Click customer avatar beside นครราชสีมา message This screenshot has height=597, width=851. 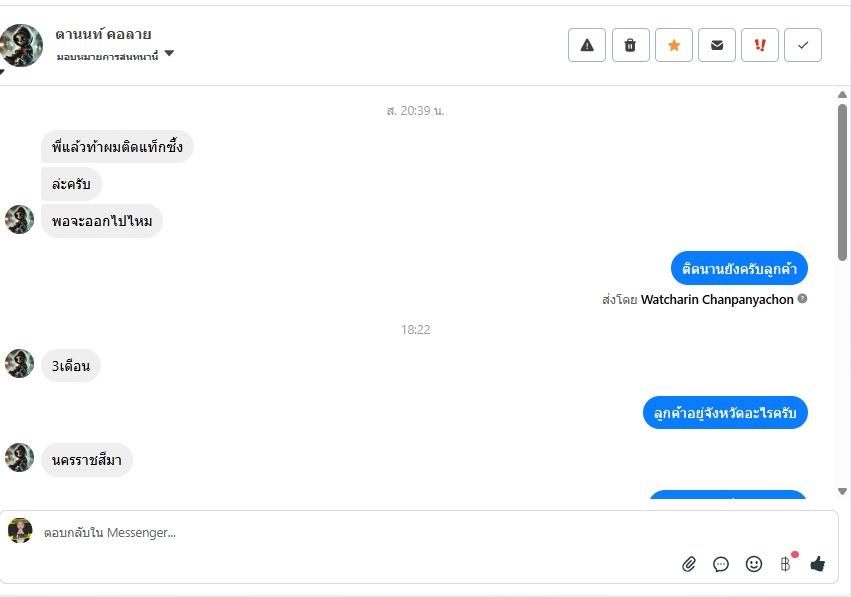pos(20,457)
